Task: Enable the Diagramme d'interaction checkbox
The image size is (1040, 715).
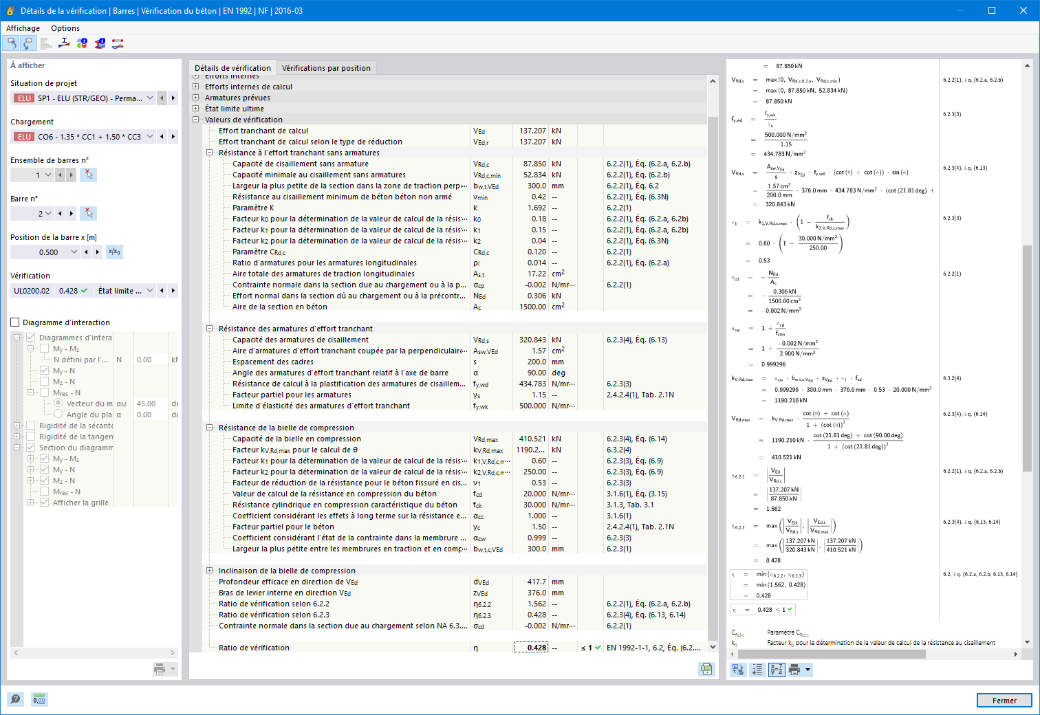Action: click(x=15, y=322)
